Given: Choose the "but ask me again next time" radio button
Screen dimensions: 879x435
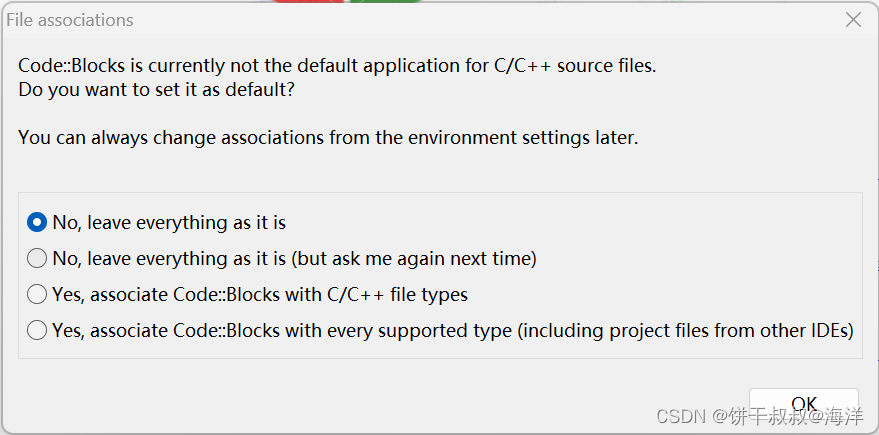Looking at the screenshot, I should (37, 258).
